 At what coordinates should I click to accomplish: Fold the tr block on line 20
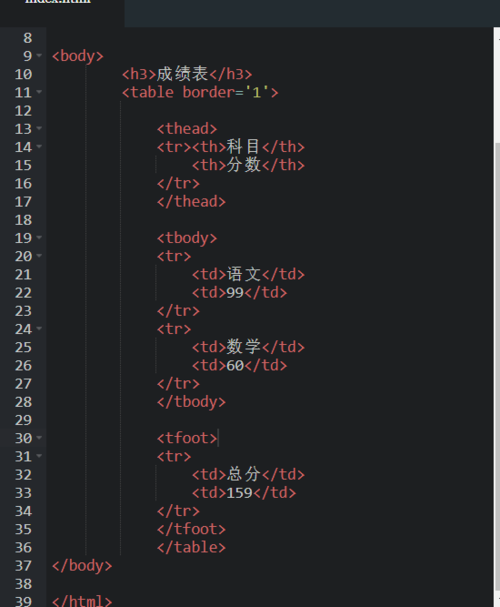(x=39, y=256)
